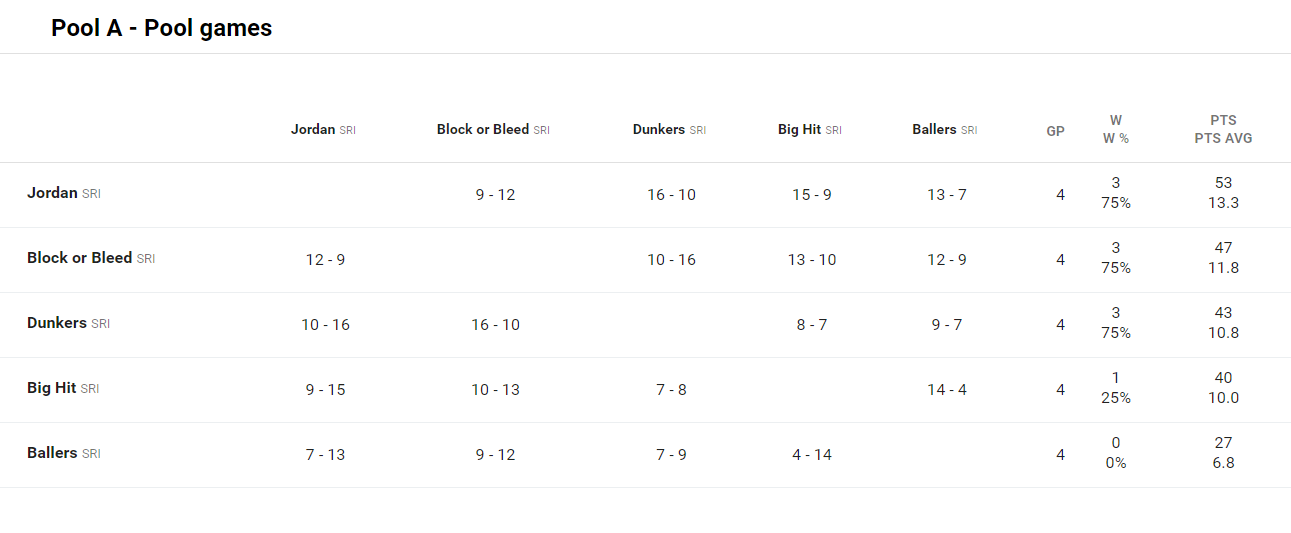Click the PTS / PTS AVG column header
The height and width of the screenshot is (533, 1291).
(1223, 130)
